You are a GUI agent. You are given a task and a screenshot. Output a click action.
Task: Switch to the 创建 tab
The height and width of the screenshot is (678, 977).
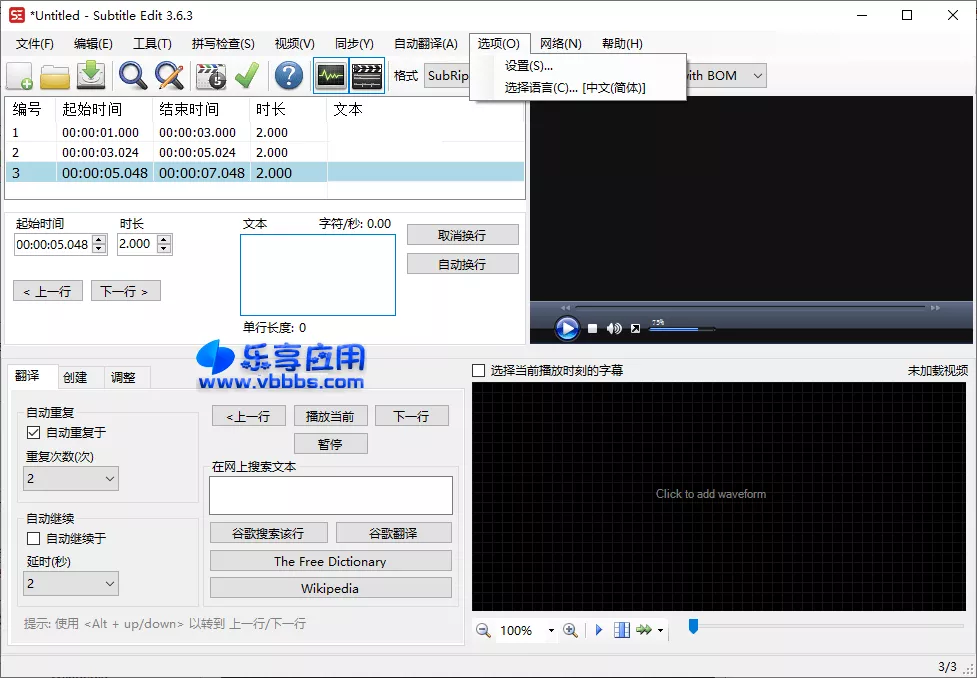point(76,377)
